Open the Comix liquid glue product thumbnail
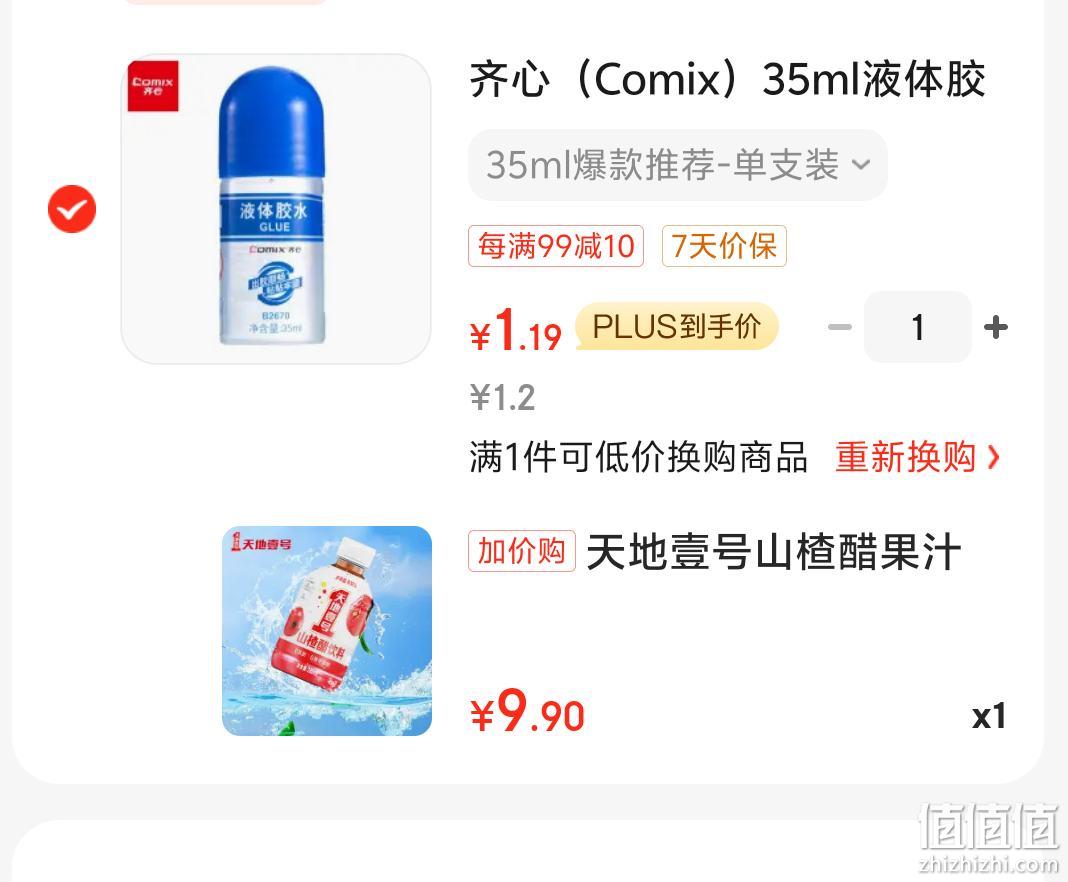Screen dimensions: 1068x882 (x=276, y=208)
